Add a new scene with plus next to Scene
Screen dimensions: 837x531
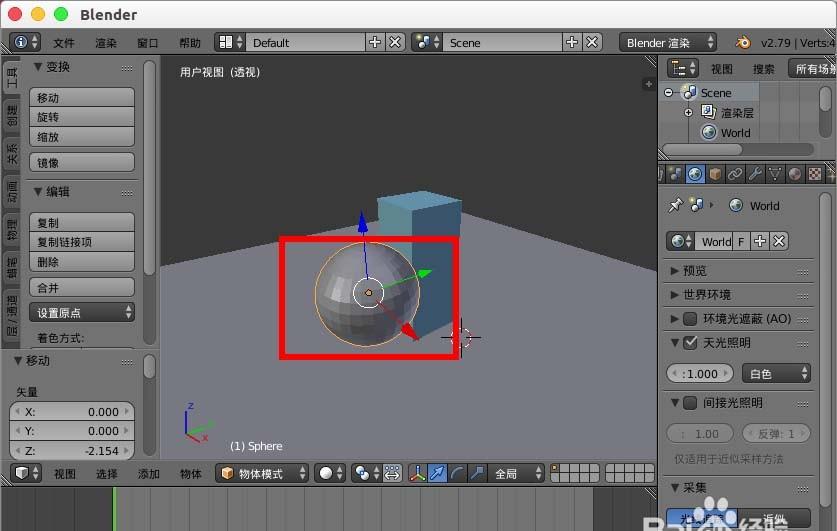[x=572, y=42]
